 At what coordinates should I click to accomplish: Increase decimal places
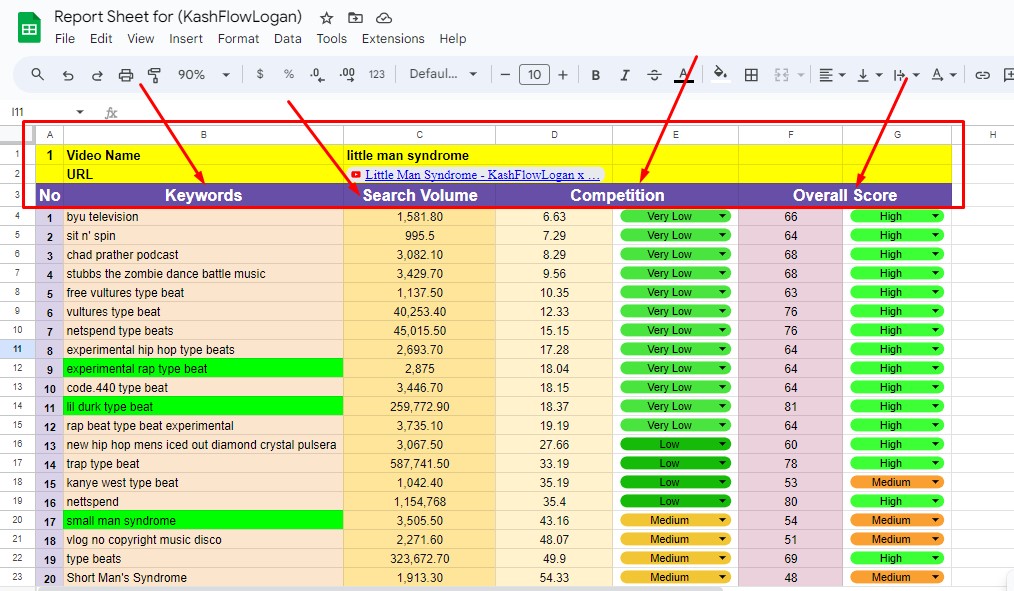pyautogui.click(x=347, y=75)
